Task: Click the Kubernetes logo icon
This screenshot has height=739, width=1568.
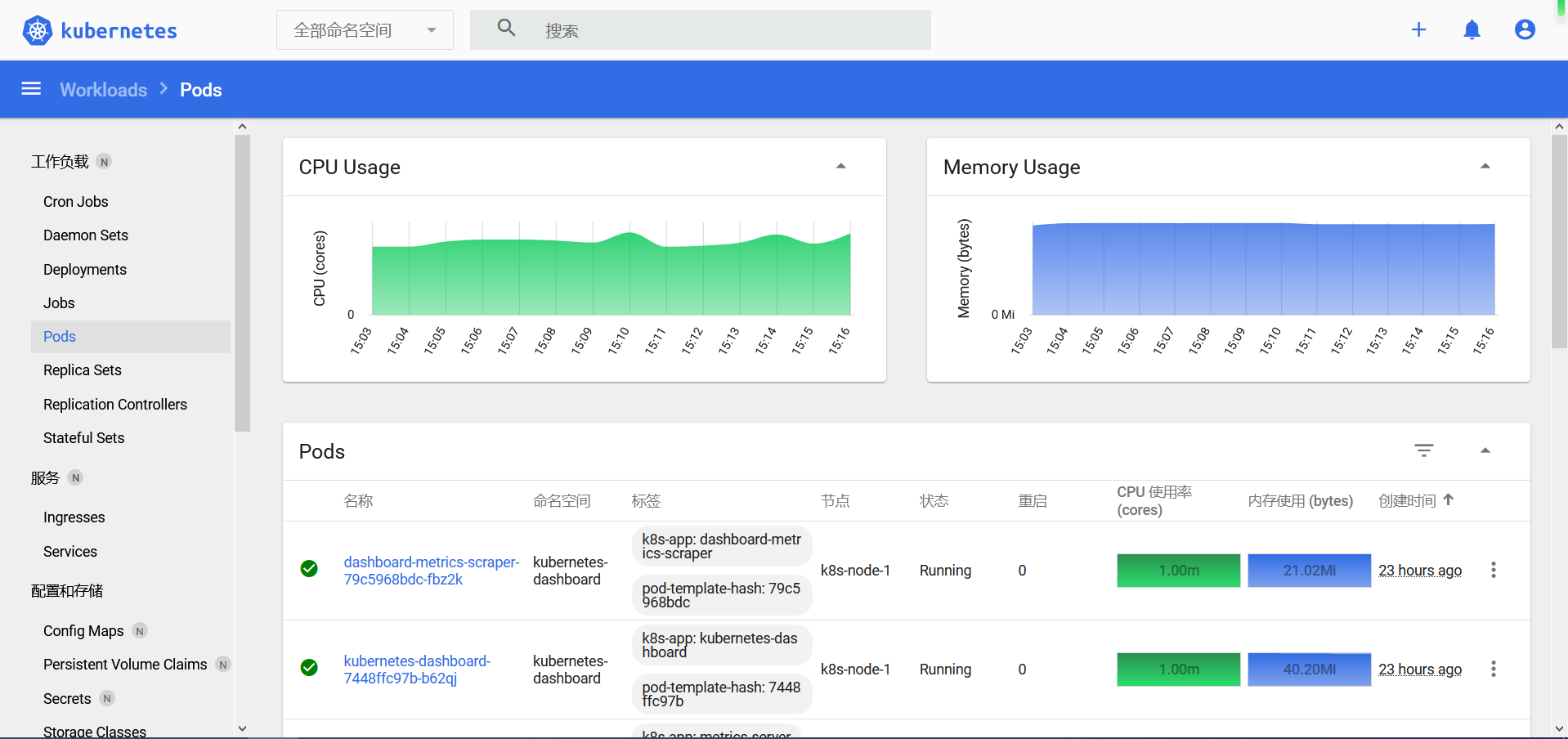Action: tap(37, 30)
